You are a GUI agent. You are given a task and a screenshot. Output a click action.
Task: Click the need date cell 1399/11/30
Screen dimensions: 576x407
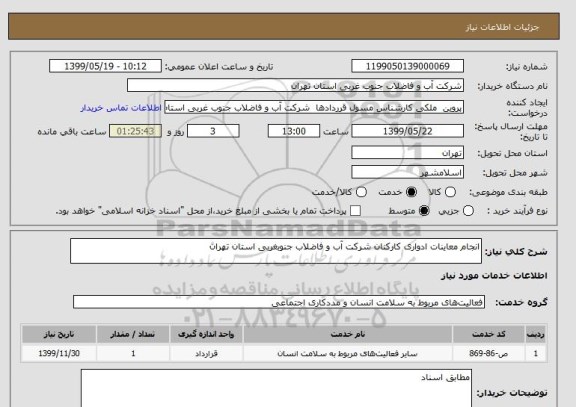(x=59, y=353)
